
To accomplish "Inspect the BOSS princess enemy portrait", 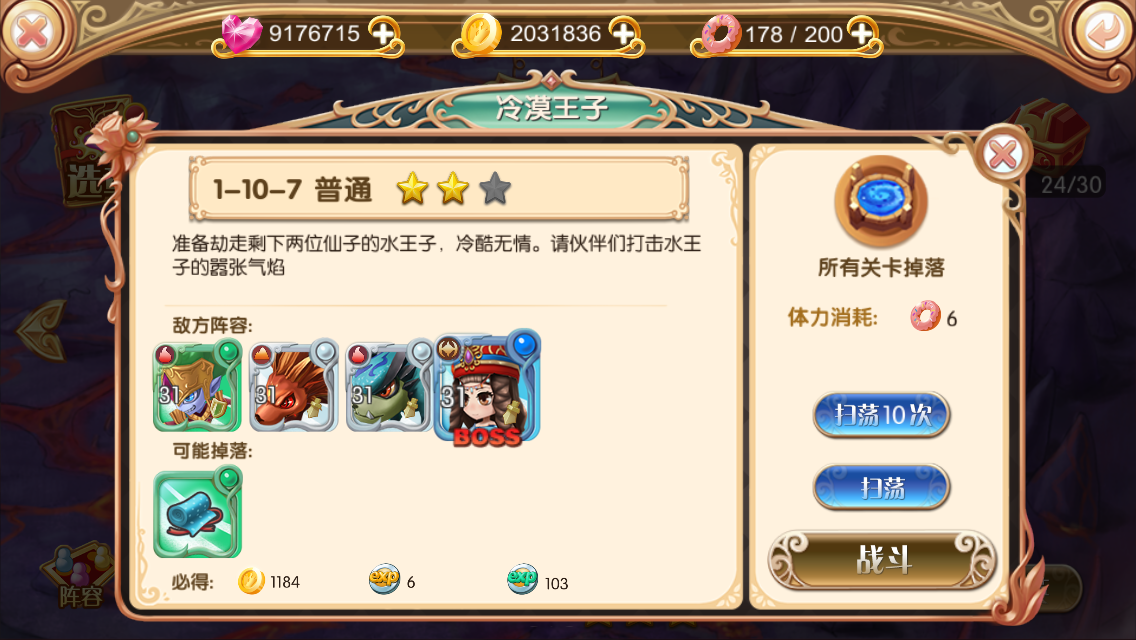I will (487, 387).
